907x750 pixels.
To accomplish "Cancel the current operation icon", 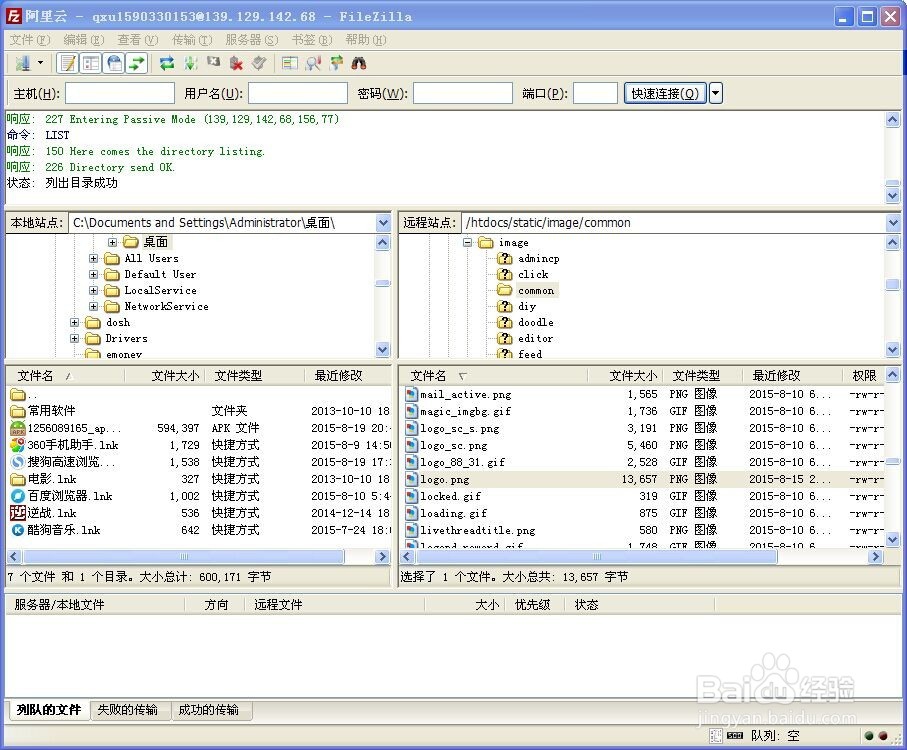I will (213, 62).
